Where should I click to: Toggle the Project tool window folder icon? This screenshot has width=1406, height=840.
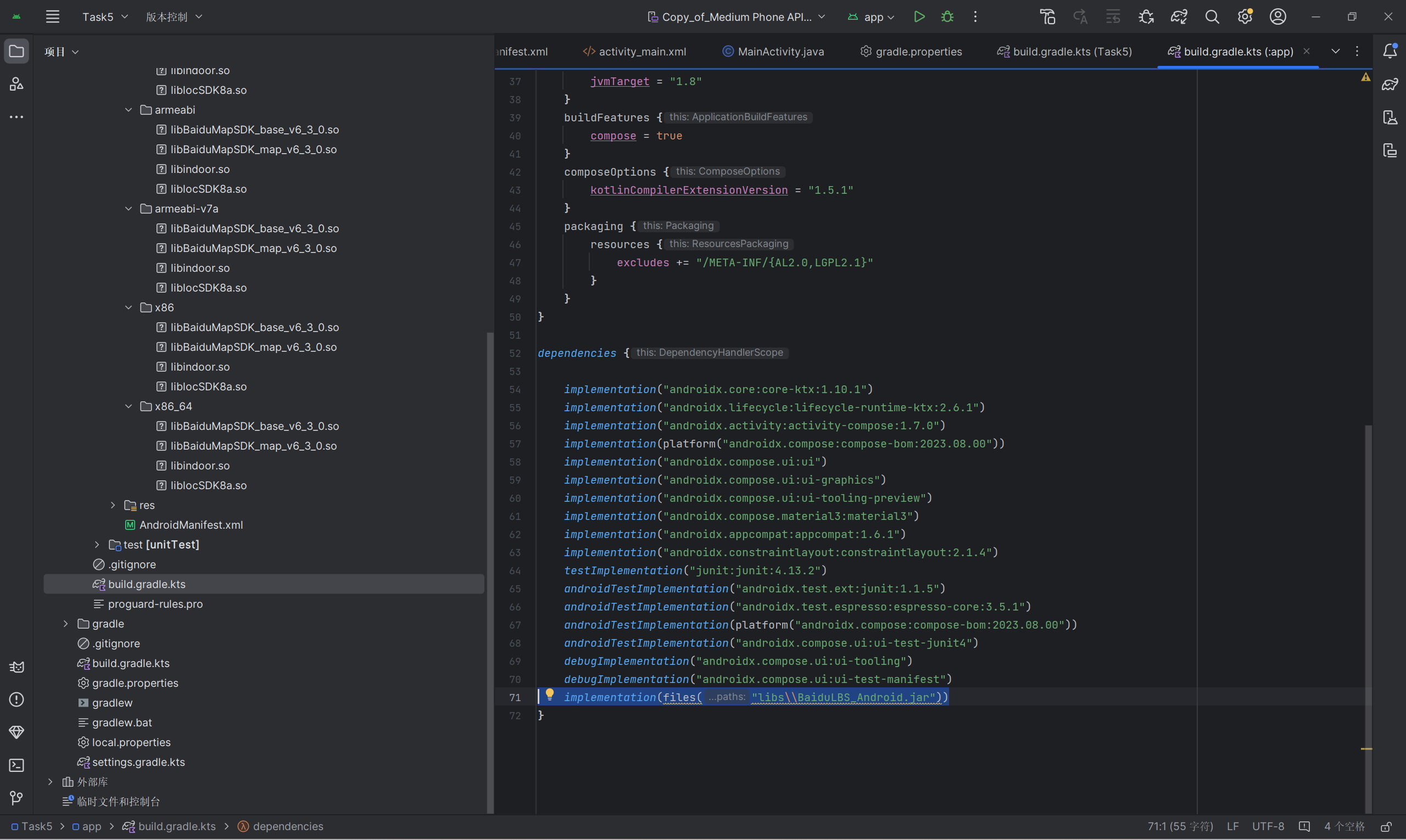(x=16, y=52)
